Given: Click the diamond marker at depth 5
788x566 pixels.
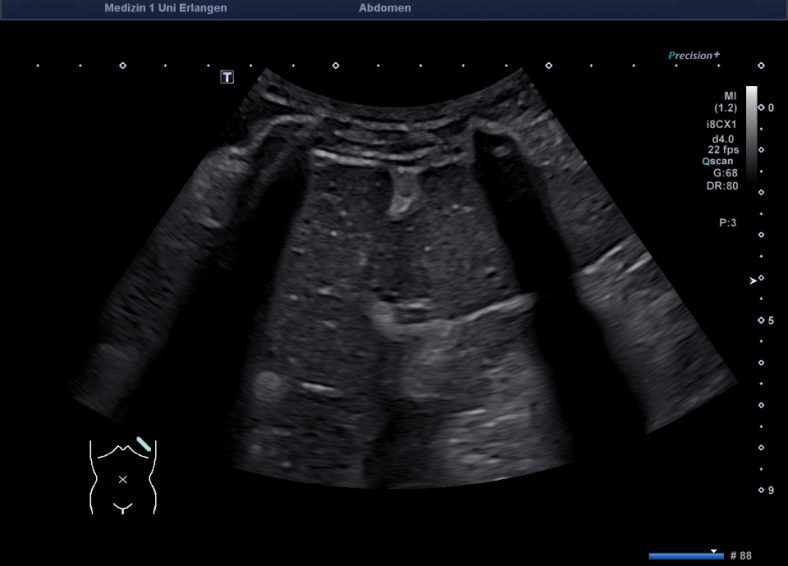Looking at the screenshot, I should [760, 320].
